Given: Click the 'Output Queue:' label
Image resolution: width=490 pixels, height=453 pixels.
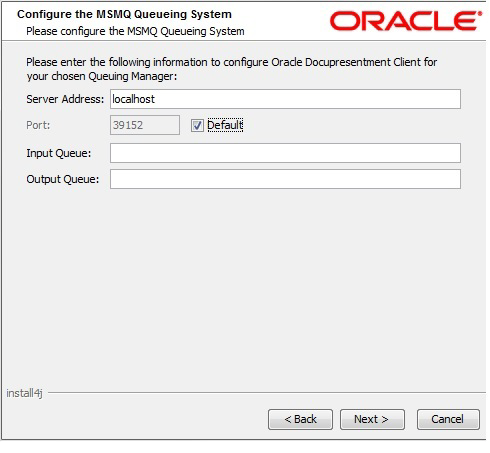Looking at the screenshot, I should click(63, 179).
